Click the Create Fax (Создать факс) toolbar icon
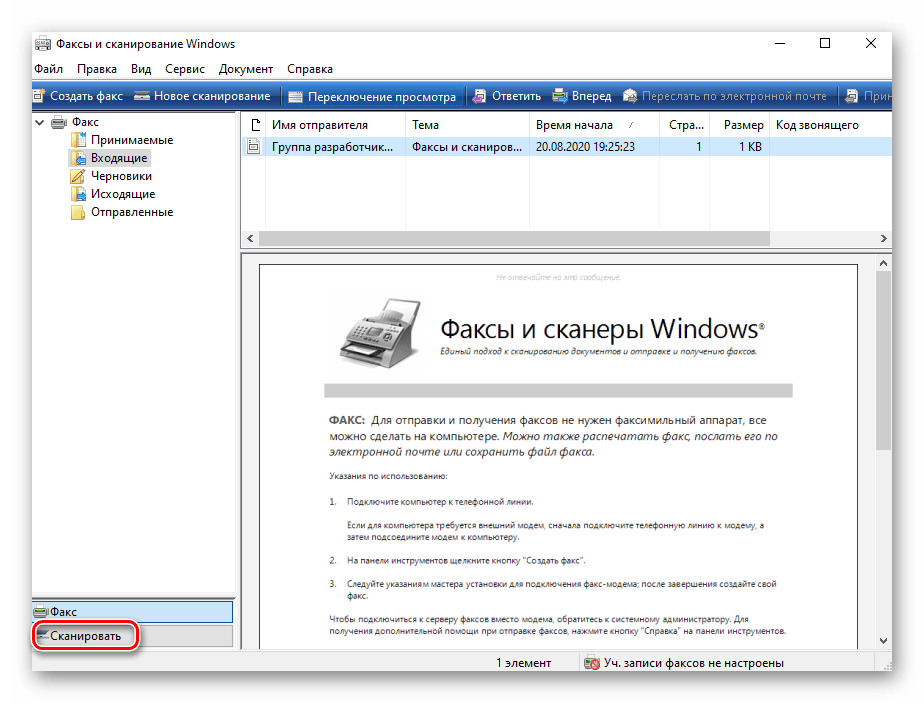 point(39,96)
